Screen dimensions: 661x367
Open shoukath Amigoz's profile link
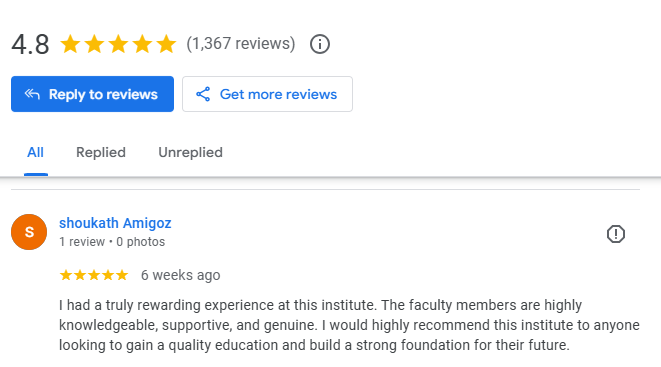pos(115,223)
